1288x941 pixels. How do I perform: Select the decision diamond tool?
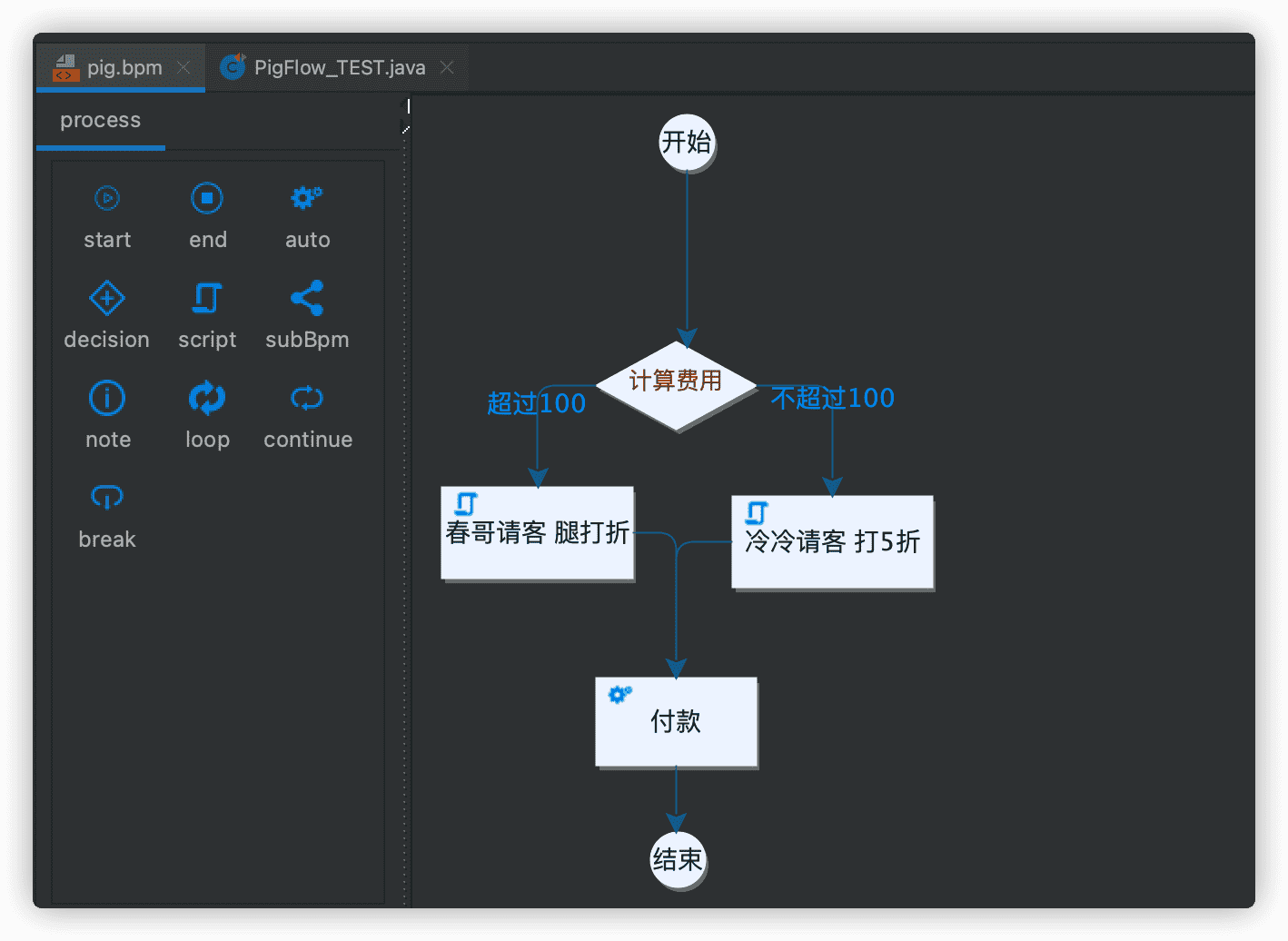106,297
